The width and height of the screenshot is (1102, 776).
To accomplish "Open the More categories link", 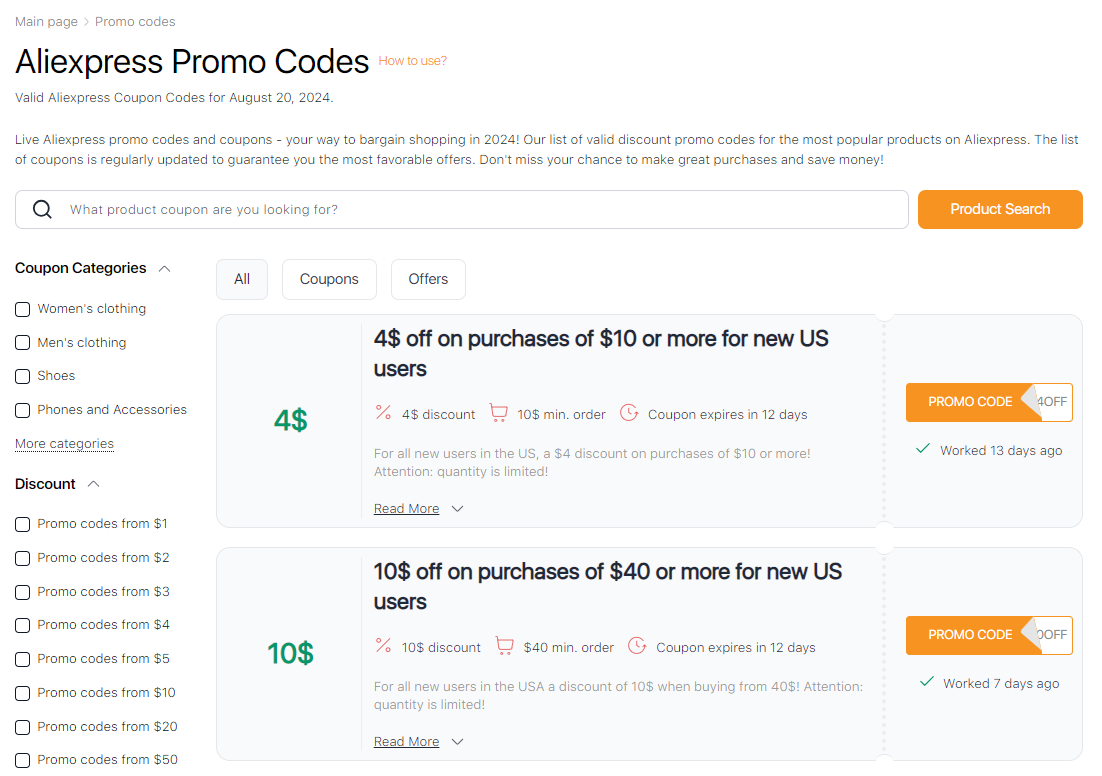I will tap(64, 443).
